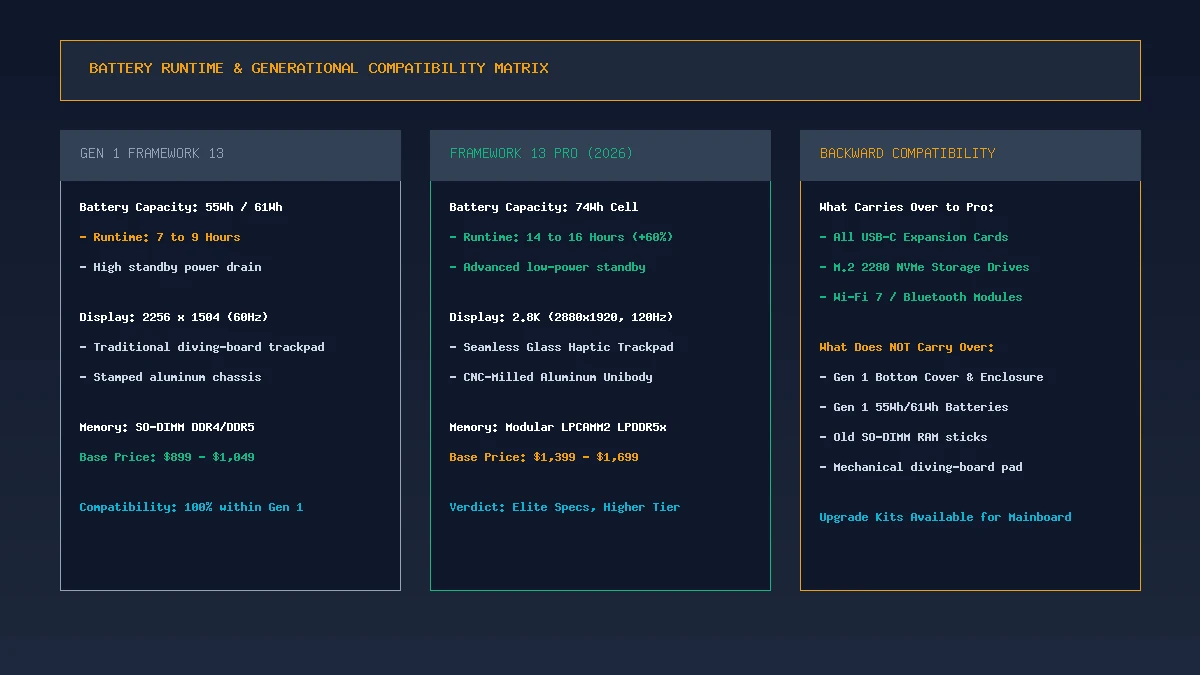This screenshot has width=1200, height=675.
Task: Click 'Memory: SO-DIMM DDR4/DDR5' line
Action: [167, 427]
